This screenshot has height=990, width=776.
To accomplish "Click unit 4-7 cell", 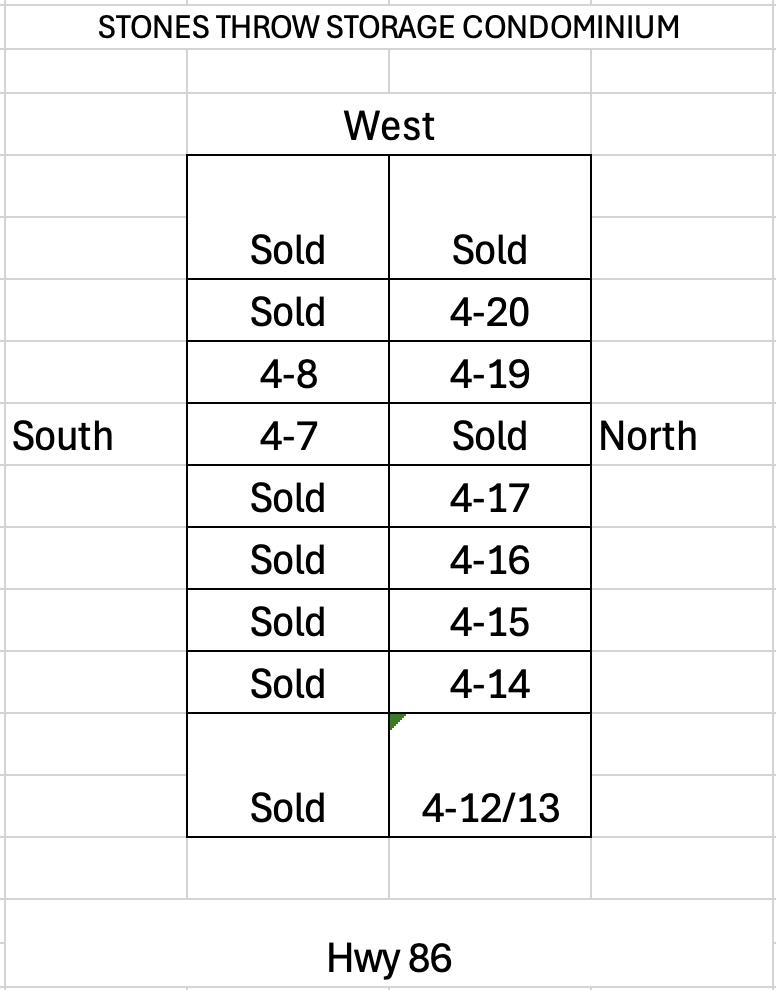I will pos(288,436).
